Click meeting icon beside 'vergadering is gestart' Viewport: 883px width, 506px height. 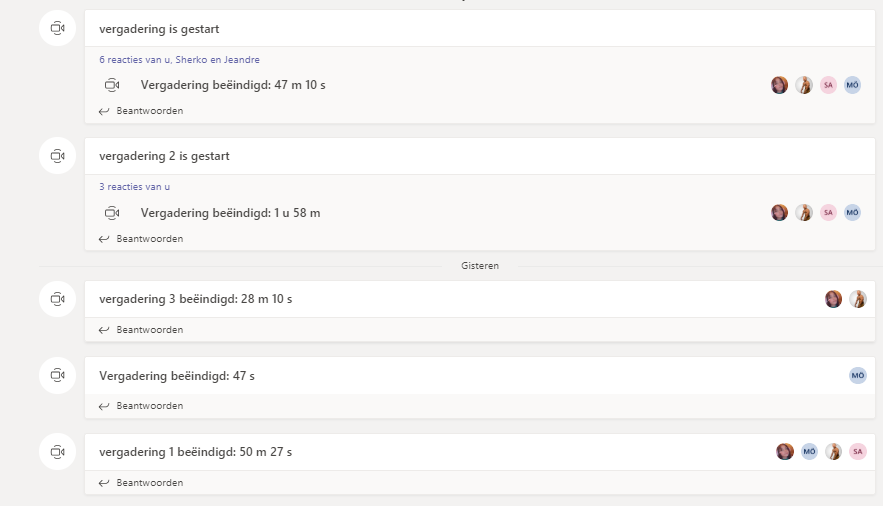pos(57,28)
